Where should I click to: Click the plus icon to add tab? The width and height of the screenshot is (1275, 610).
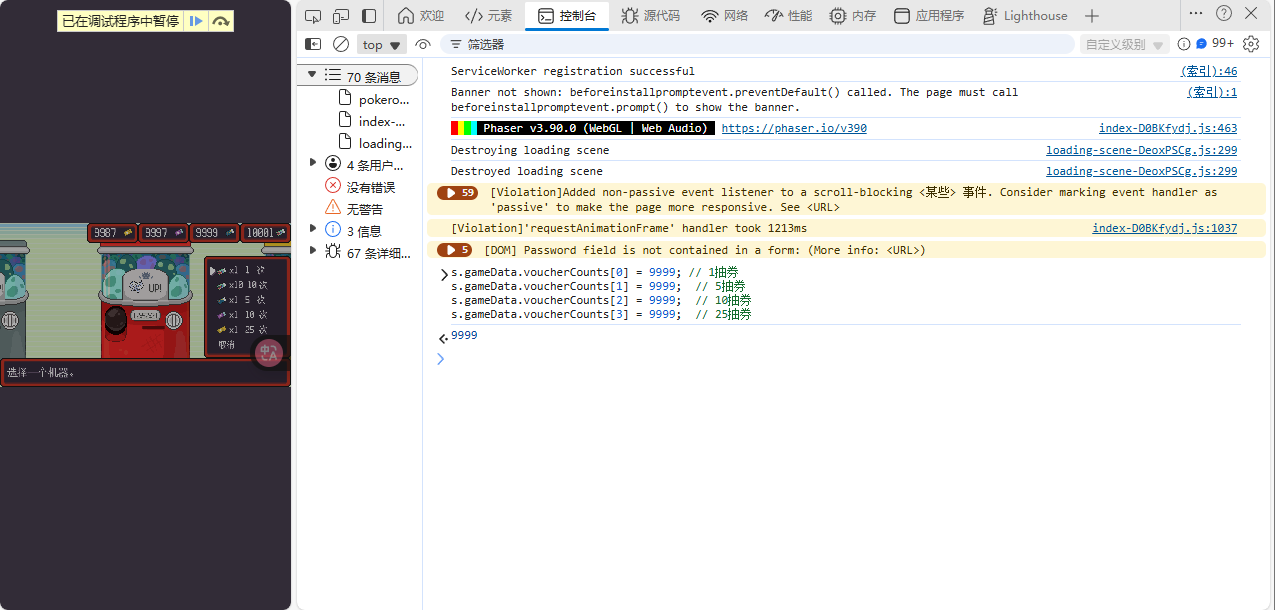point(1092,16)
